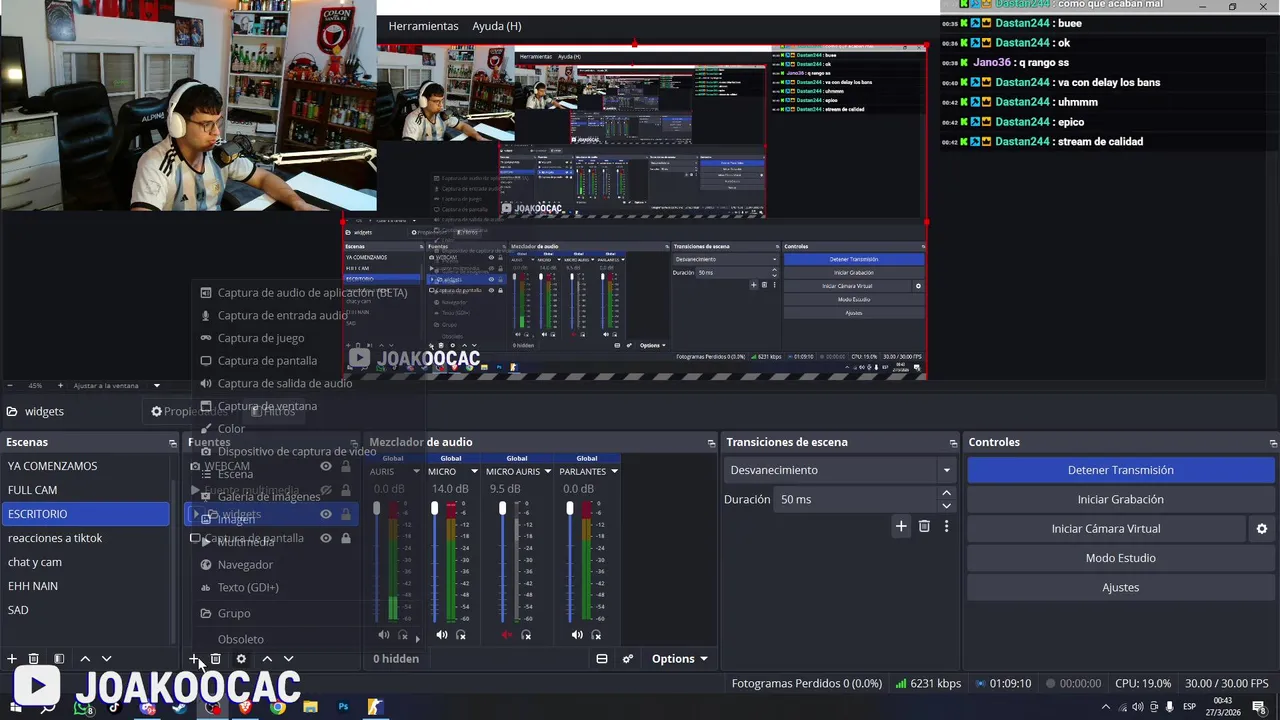
Task: Choose Texto (GDI+) menu entry
Action: 248,588
